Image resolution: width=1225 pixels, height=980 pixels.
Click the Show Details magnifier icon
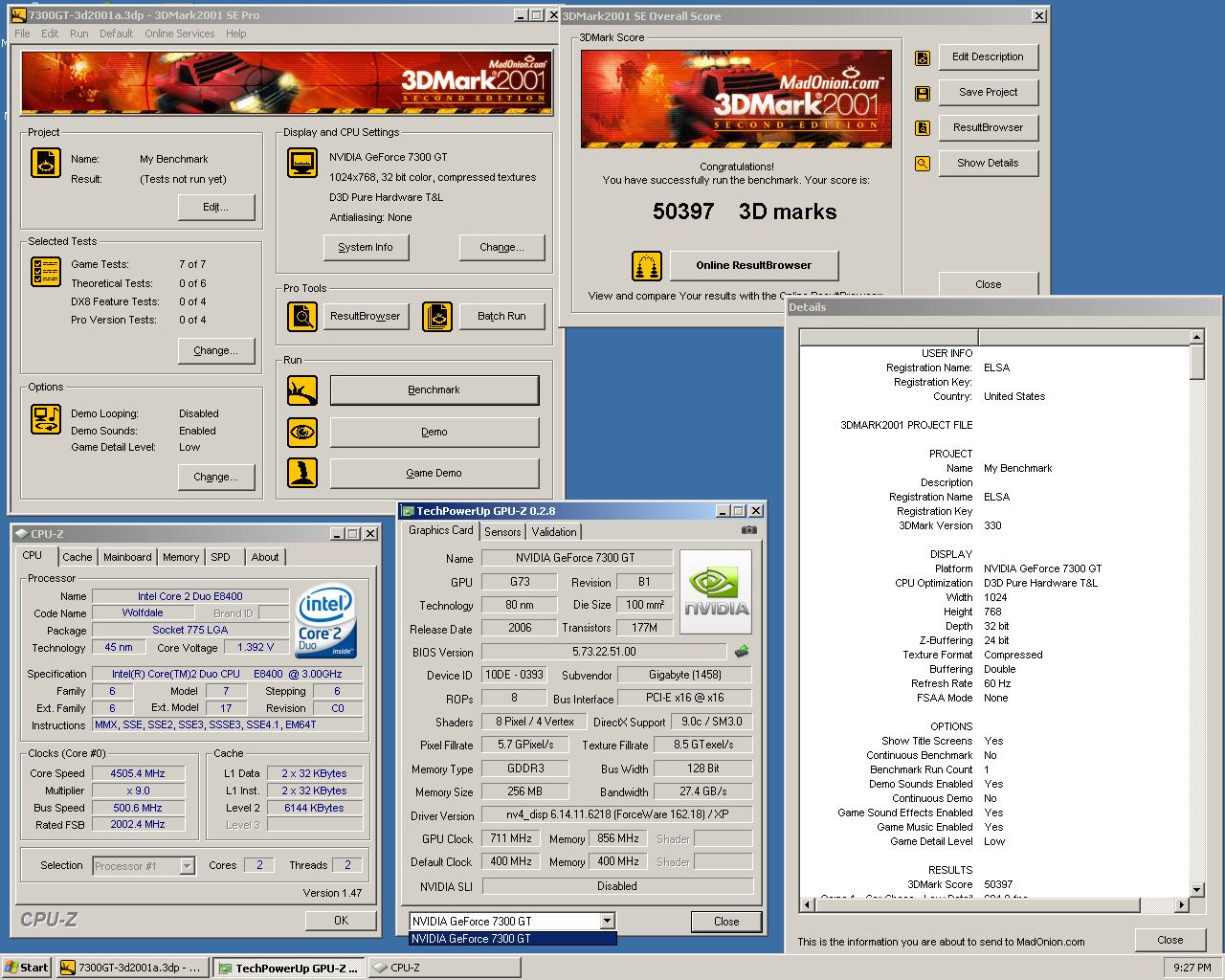pyautogui.click(x=923, y=164)
